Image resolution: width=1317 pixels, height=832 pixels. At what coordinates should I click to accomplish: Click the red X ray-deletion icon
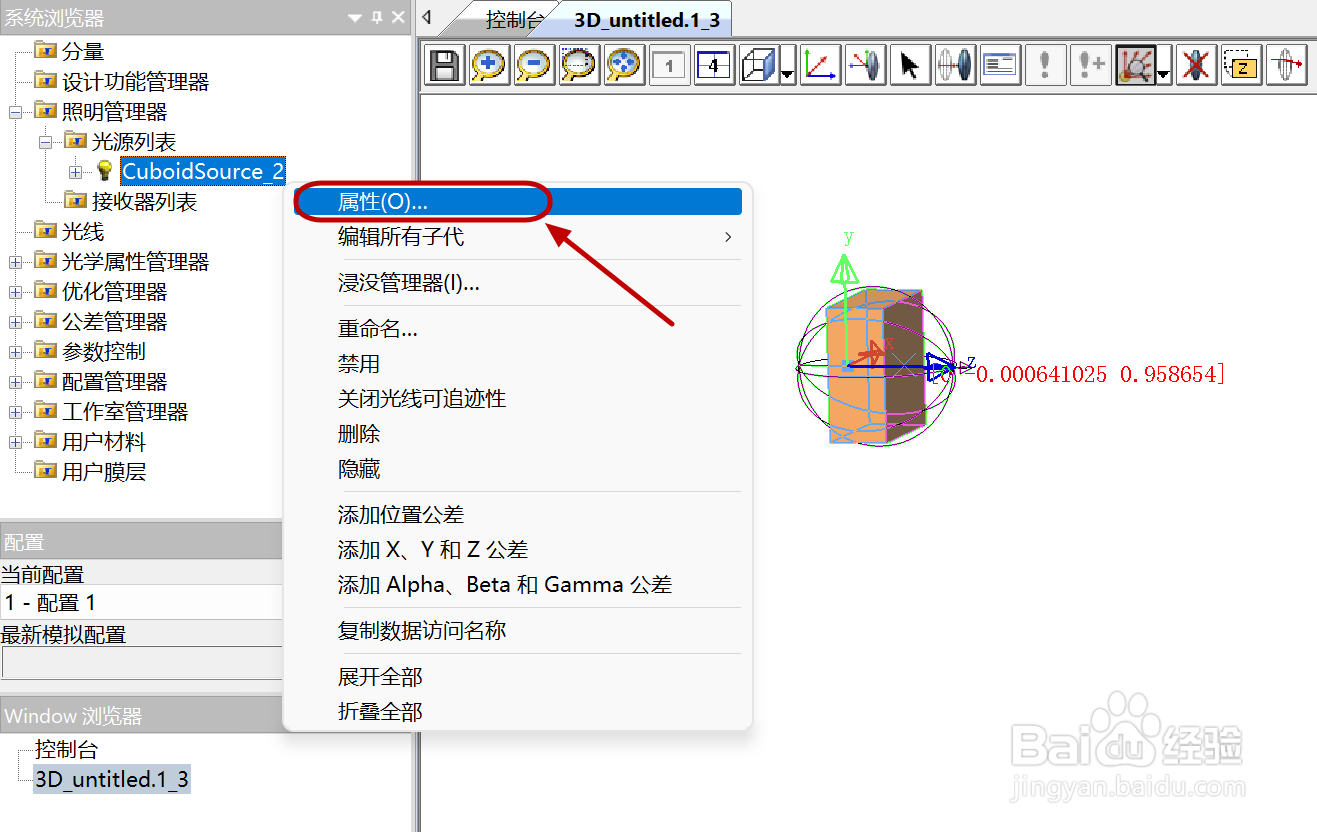click(1196, 64)
